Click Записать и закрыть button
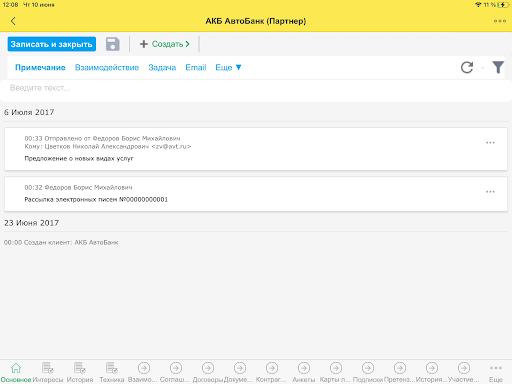Image resolution: width=512 pixels, height=384 pixels. (x=52, y=44)
